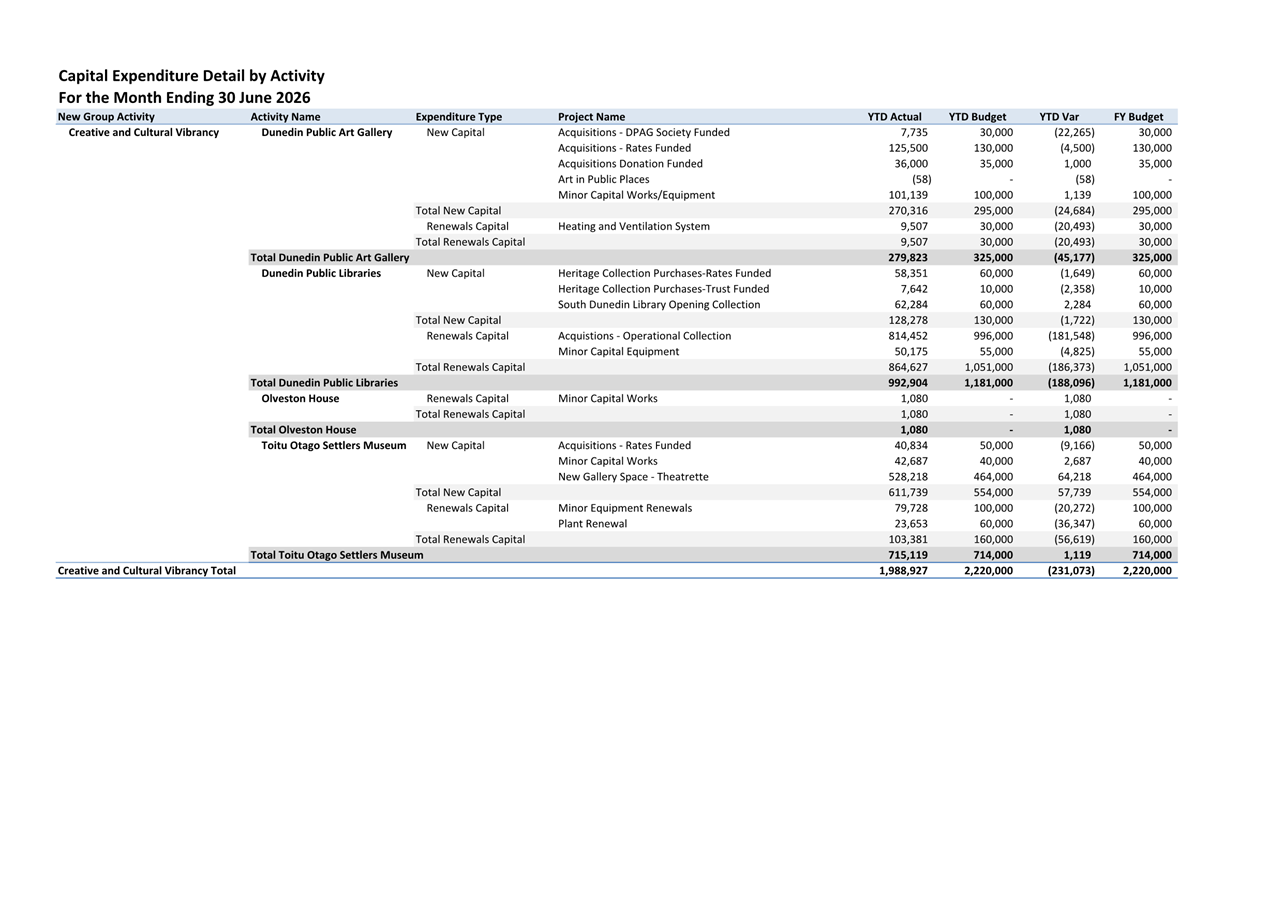The image size is (1283, 907).
Task: Click the Operational Collection YTD Actual 814,452
Action: pos(908,336)
